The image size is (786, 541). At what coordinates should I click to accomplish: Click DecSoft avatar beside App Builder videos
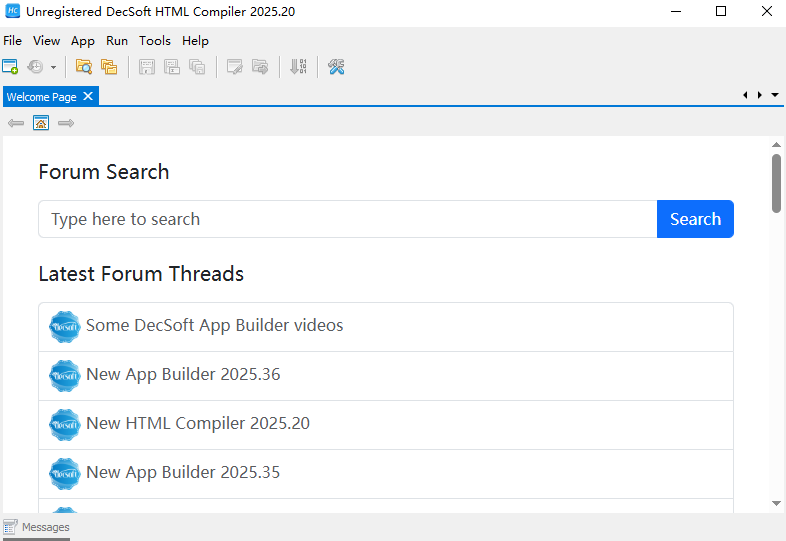(65, 327)
